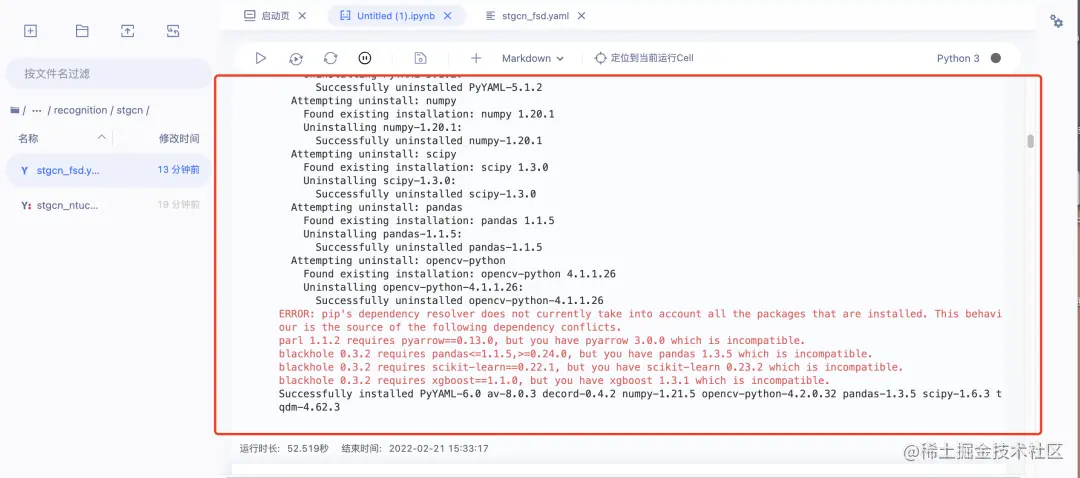Click the Python 3 kernel name
This screenshot has height=478, width=1080.
click(958, 59)
